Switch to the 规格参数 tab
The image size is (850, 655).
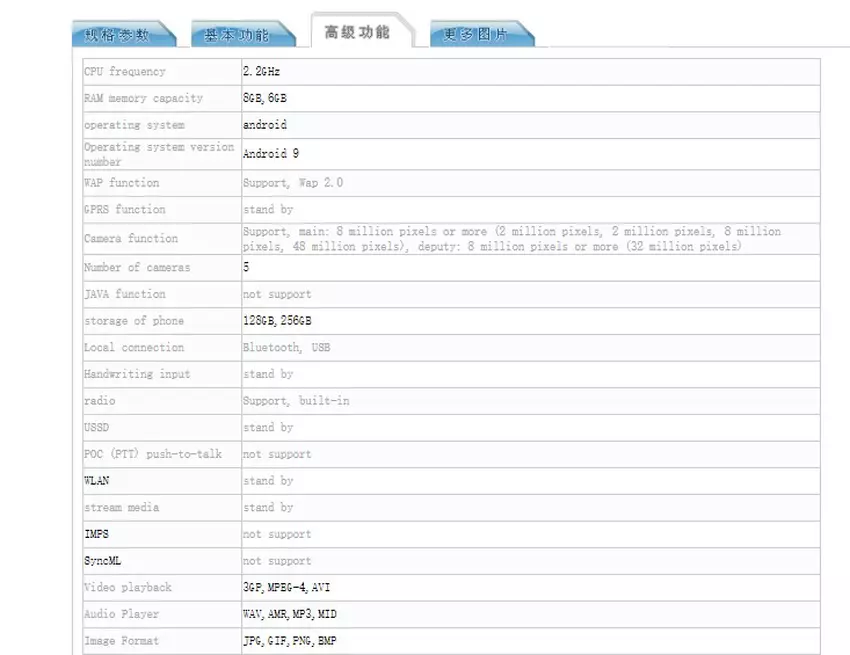118,35
